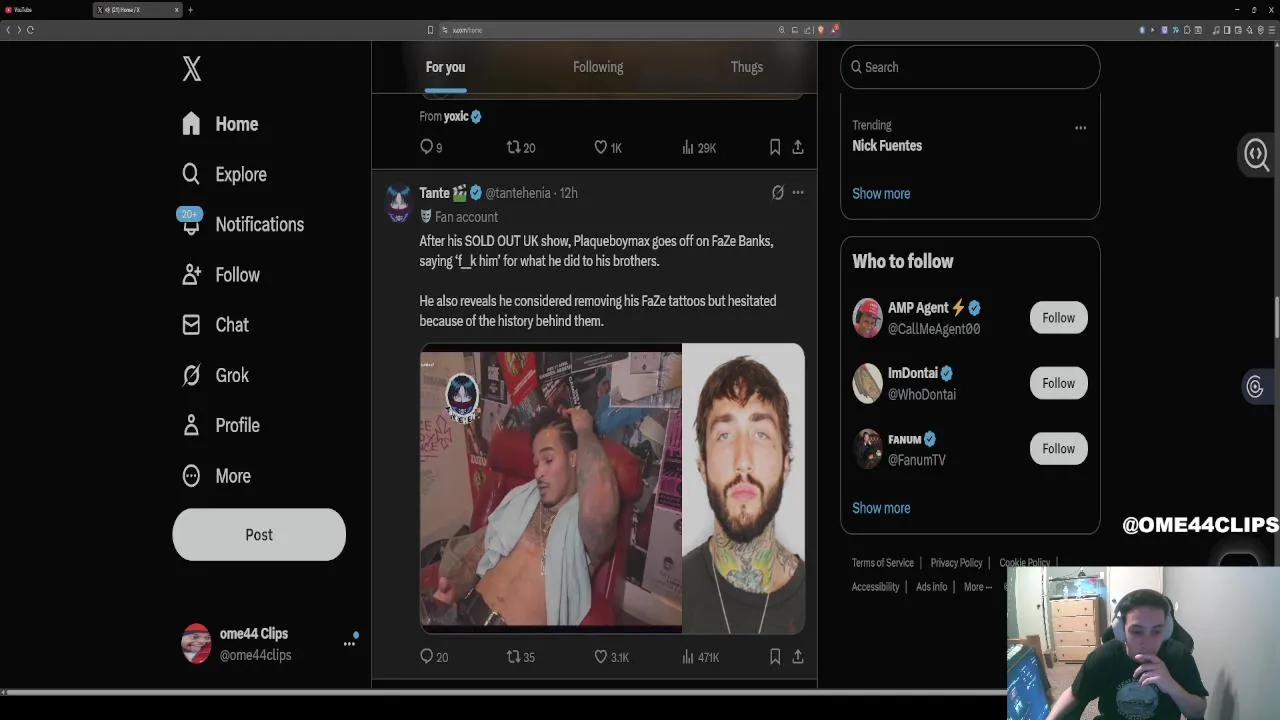Like Tante's post with 3.1K likes
This screenshot has height=720, width=1280.
click(x=611, y=657)
